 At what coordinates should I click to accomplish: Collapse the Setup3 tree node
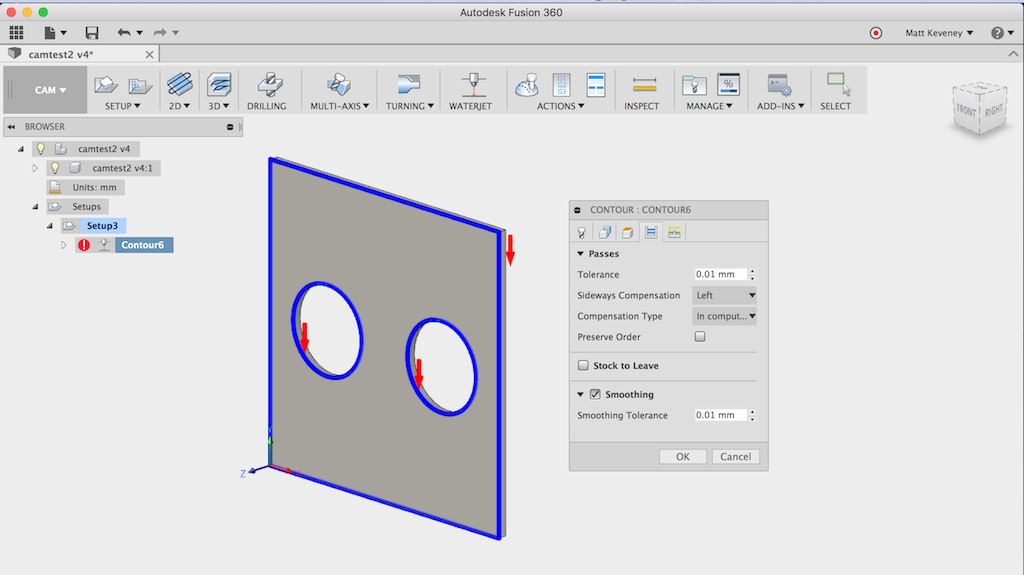50,225
